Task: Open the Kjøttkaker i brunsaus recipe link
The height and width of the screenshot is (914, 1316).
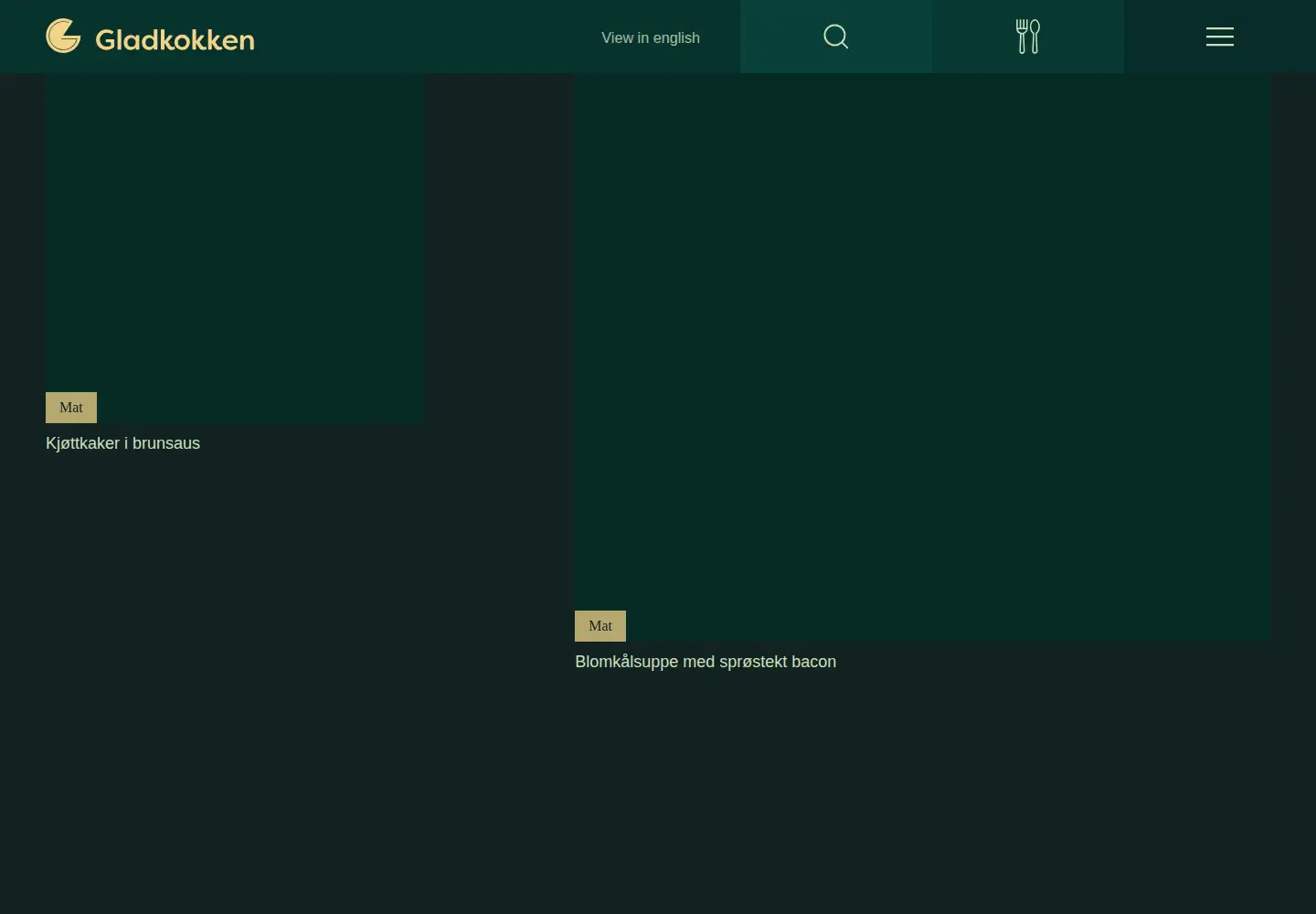Action: coord(122,443)
